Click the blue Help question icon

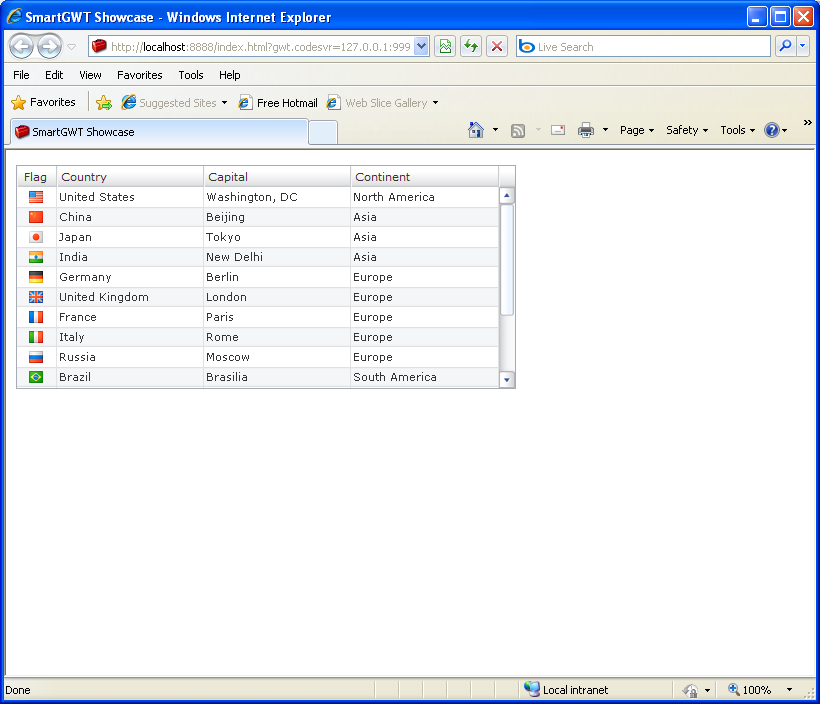pyautogui.click(x=772, y=130)
